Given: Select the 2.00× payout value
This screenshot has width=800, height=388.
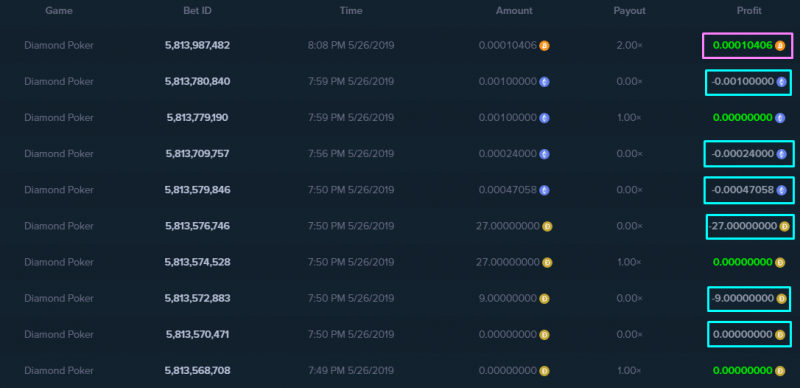Looking at the screenshot, I should pos(629,46).
